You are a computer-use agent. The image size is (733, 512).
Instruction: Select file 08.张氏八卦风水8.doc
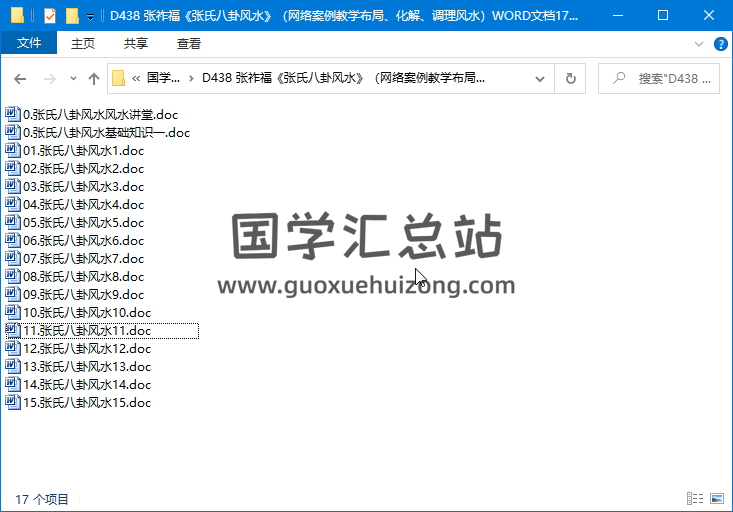pos(75,276)
